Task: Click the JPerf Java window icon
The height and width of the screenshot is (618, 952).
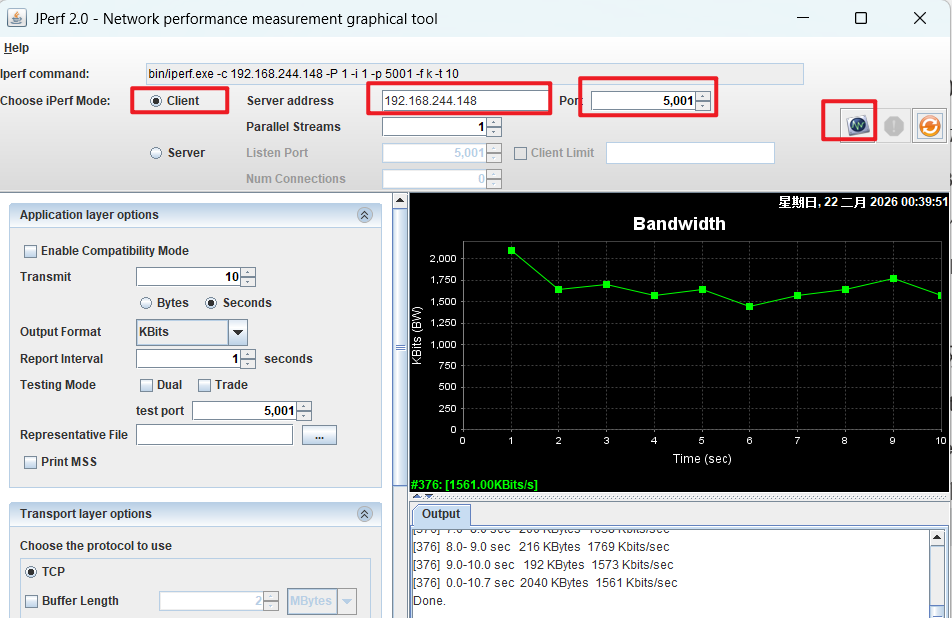Action: (16, 18)
